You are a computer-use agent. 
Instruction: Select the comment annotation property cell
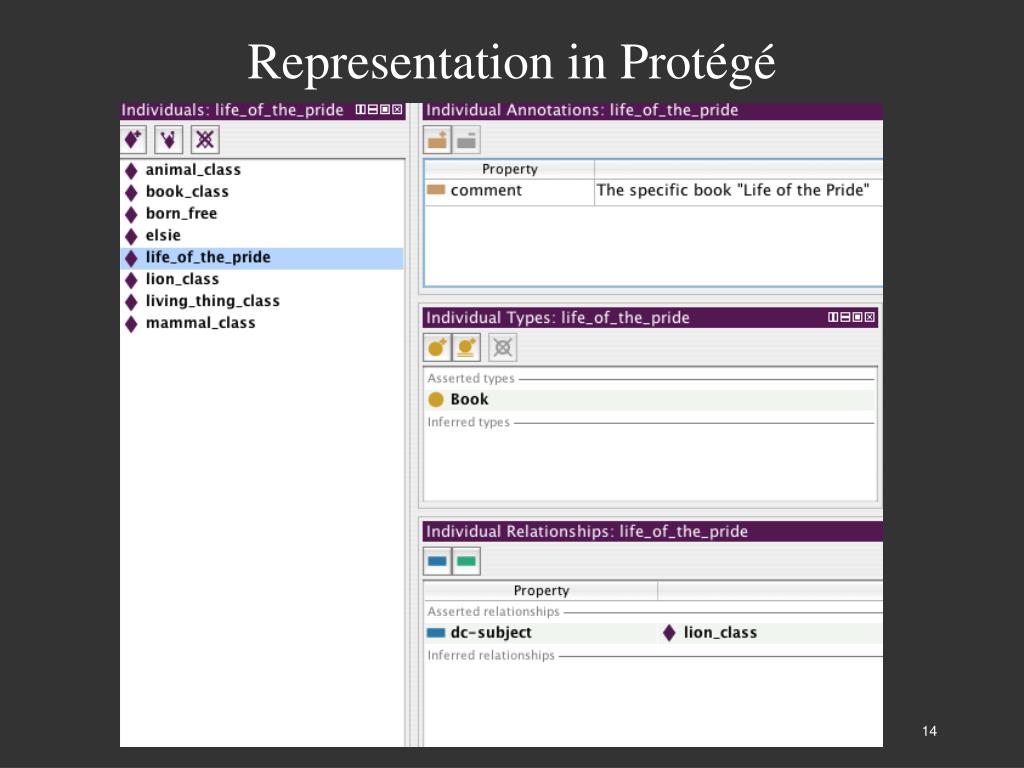click(x=509, y=191)
